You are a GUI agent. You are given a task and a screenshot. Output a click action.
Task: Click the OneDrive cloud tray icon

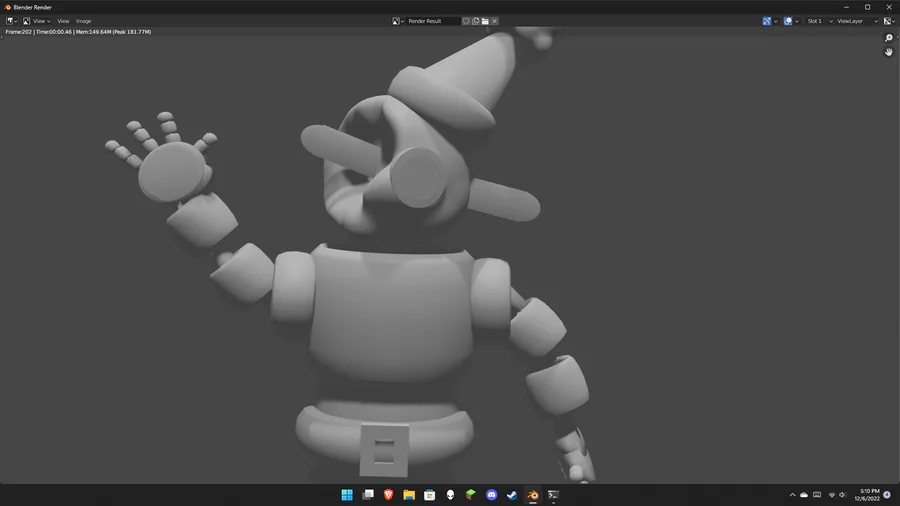pyautogui.click(x=804, y=495)
